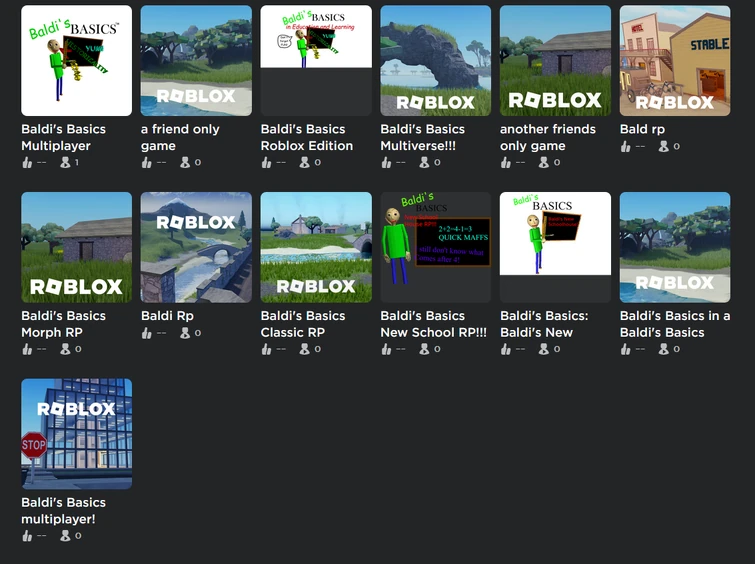Image resolution: width=755 pixels, height=564 pixels.
Task: Click thumbs-up icon under 'another friends only game'
Action: pyautogui.click(x=506, y=163)
